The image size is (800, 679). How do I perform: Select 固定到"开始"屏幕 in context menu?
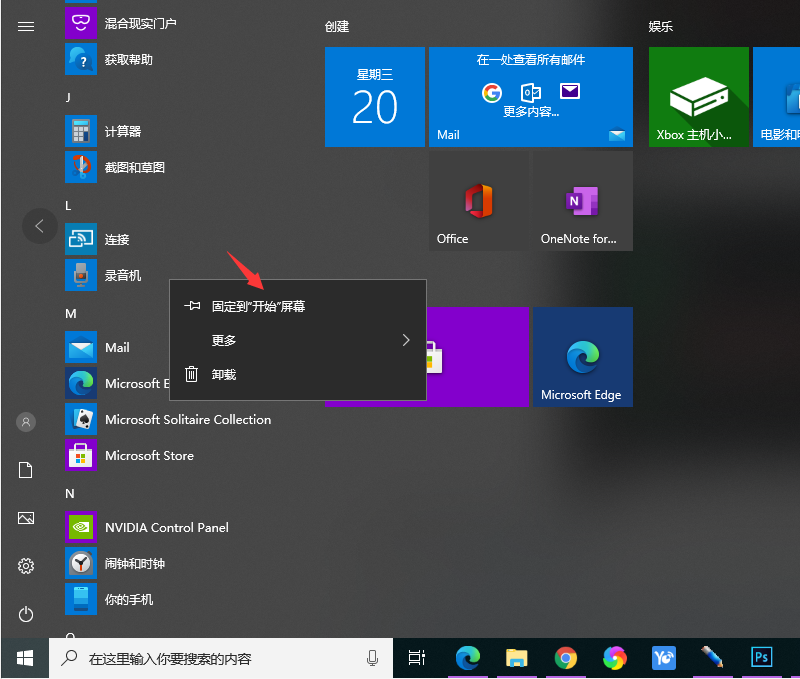pyautogui.click(x=258, y=307)
